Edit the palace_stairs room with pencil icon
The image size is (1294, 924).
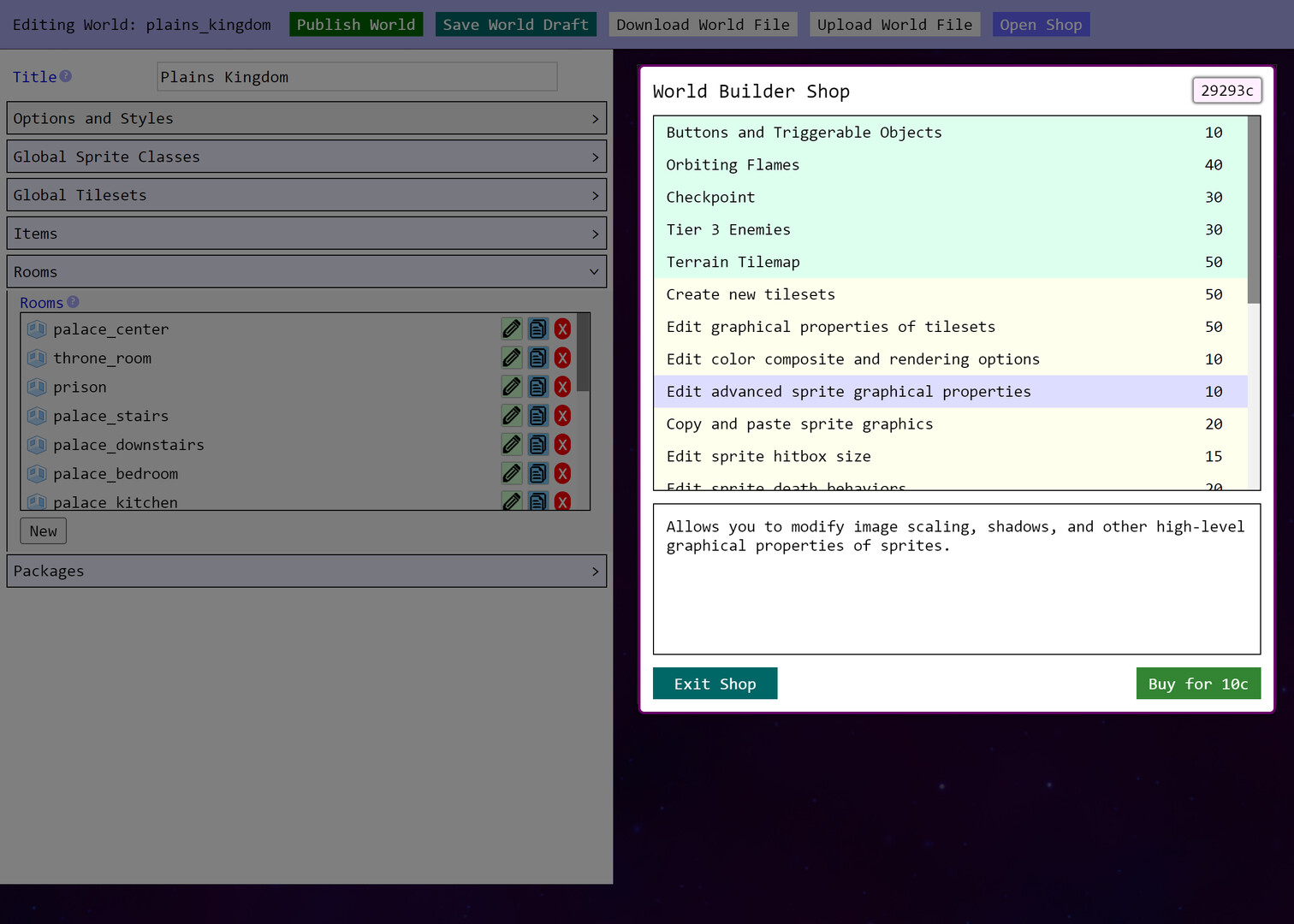[511, 416]
